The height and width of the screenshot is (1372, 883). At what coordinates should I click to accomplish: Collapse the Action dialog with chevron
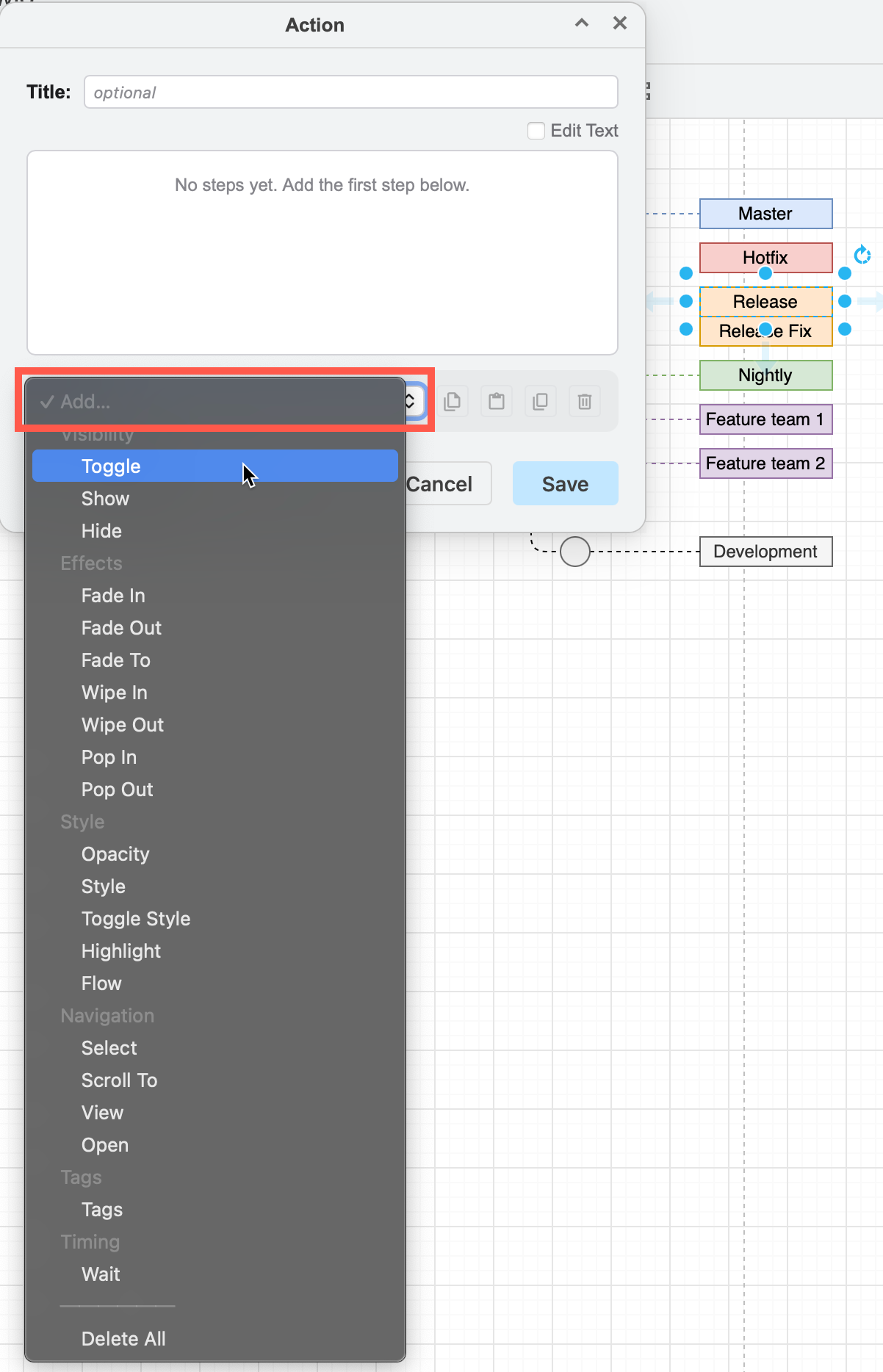click(x=582, y=24)
